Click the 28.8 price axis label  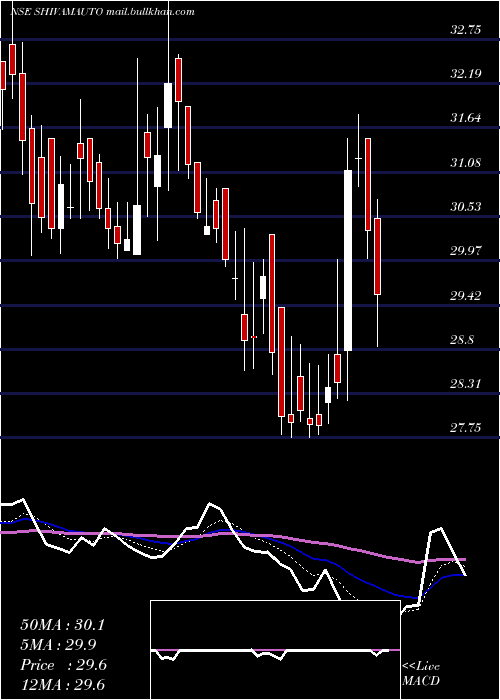[x=462, y=340]
